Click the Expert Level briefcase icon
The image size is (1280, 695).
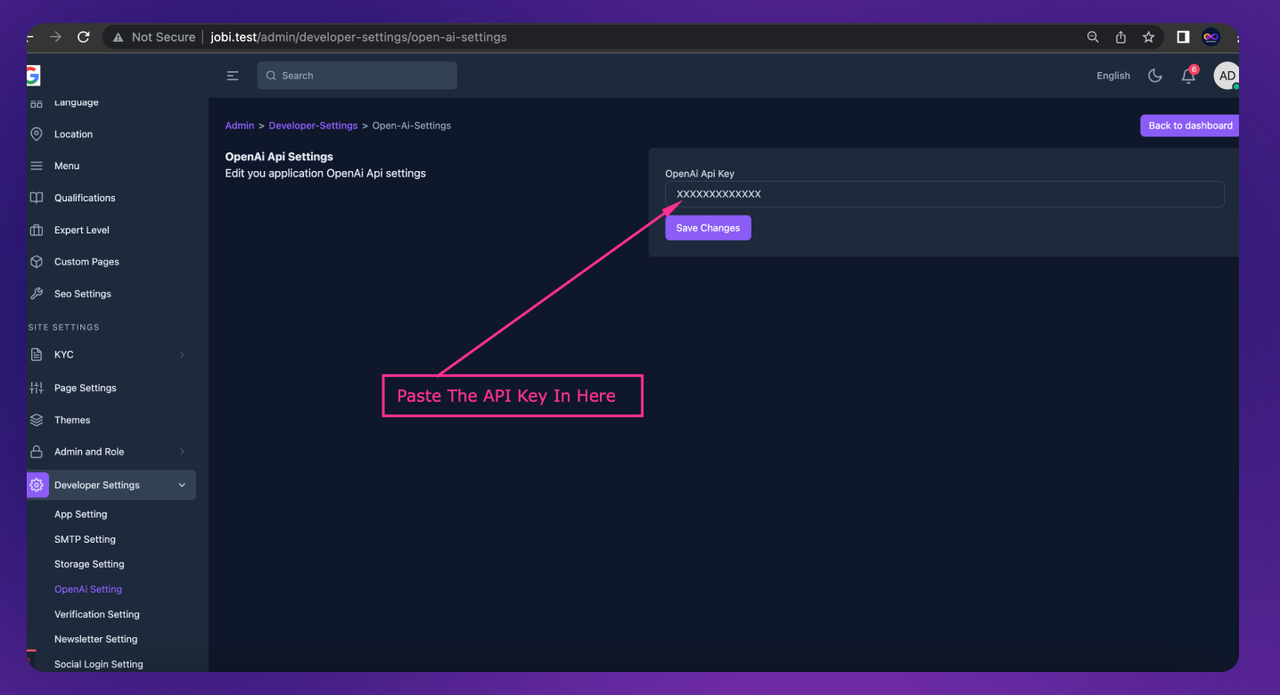coord(37,230)
